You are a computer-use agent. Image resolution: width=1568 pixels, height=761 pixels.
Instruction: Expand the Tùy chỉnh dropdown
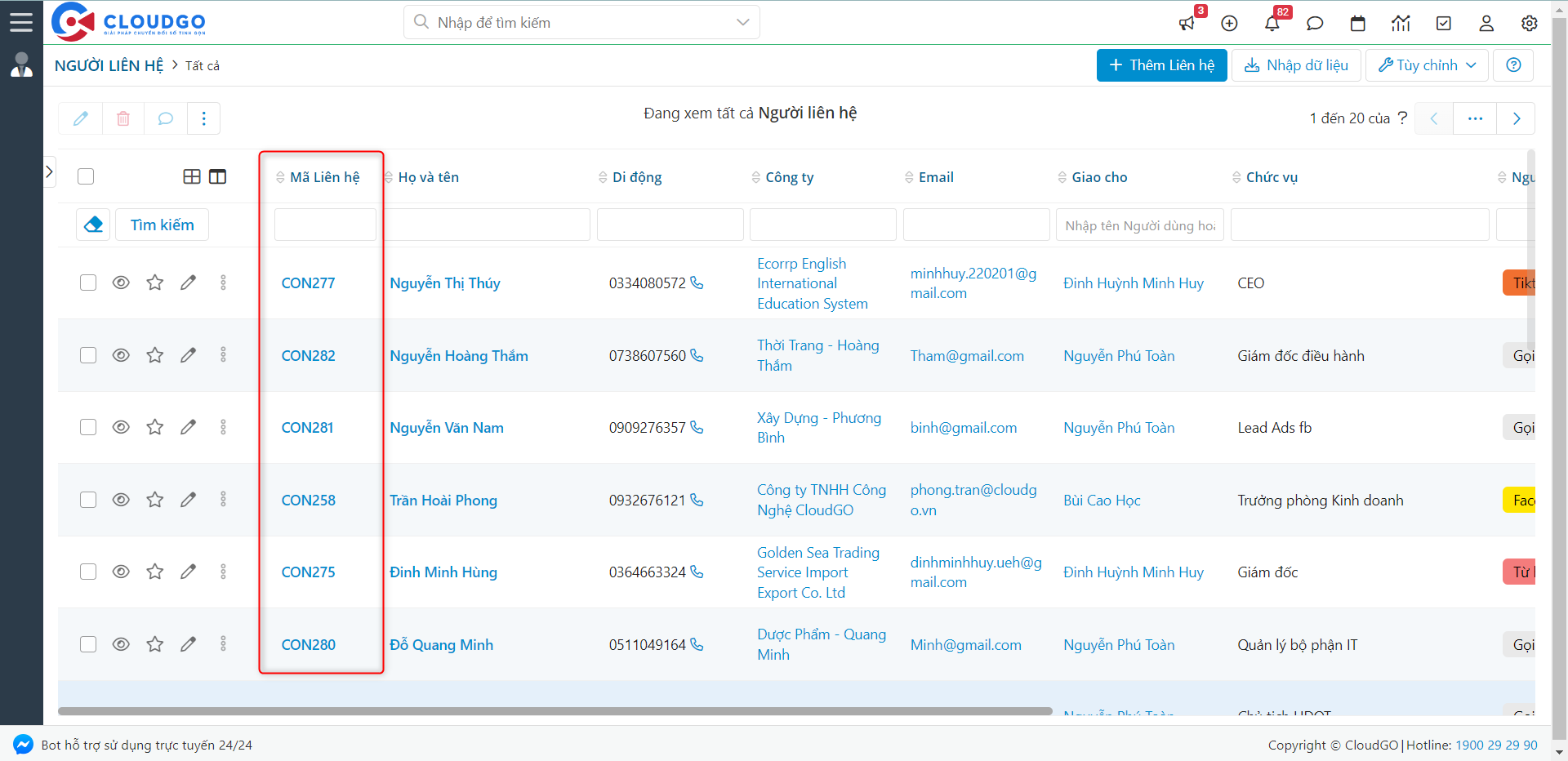tap(1427, 65)
